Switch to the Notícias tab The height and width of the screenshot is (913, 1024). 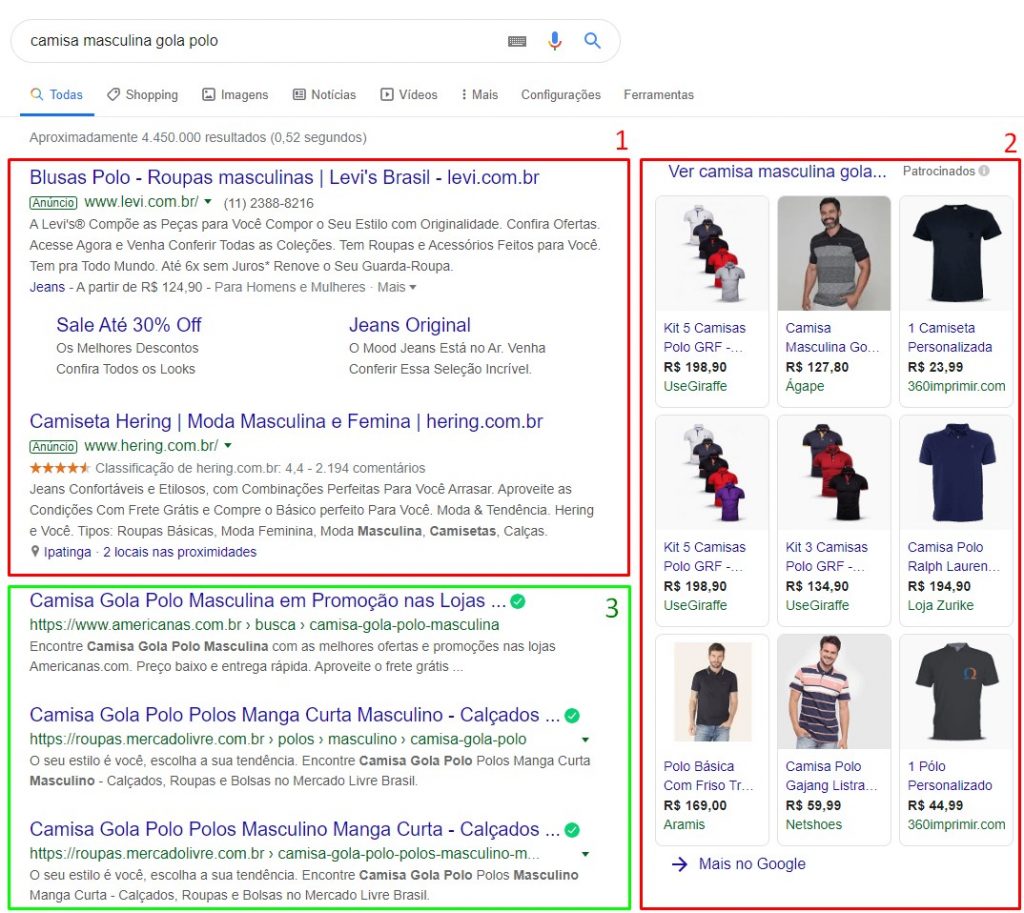point(325,95)
